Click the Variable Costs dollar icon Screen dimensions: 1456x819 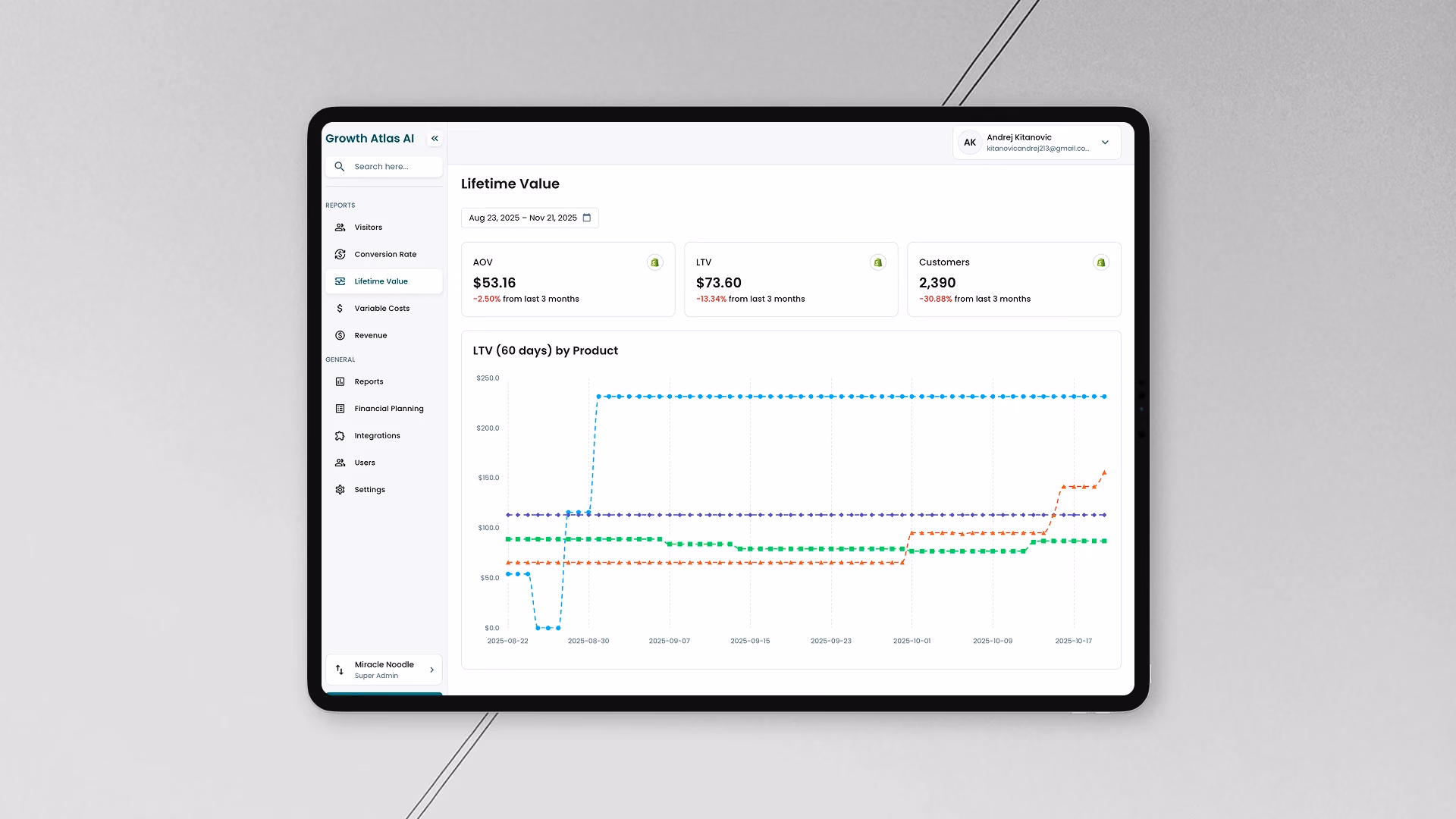pos(340,309)
